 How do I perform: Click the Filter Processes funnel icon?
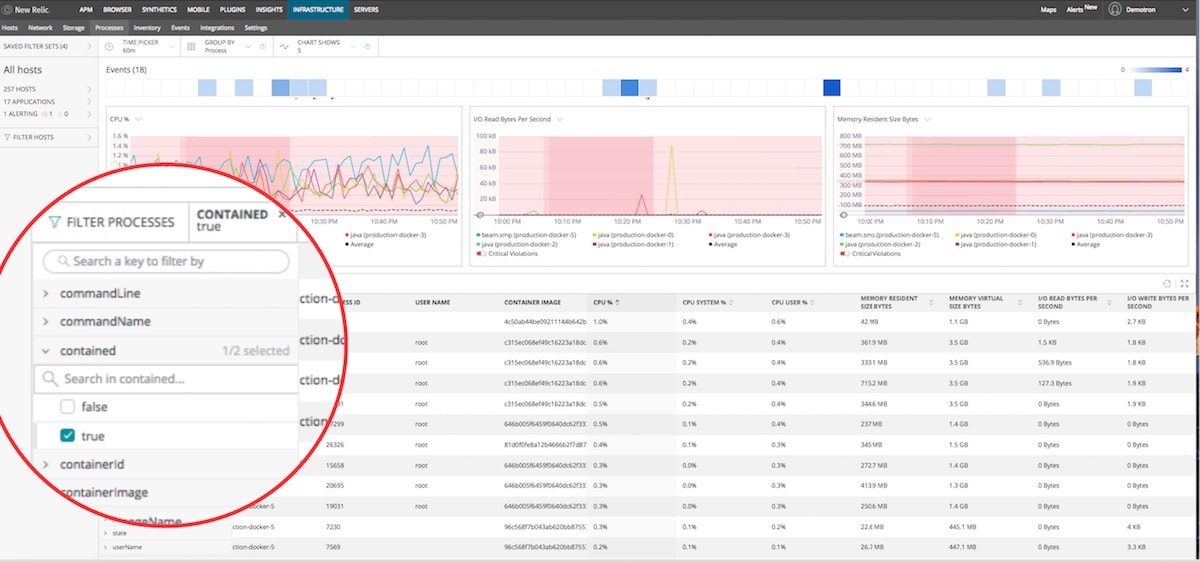tap(55, 223)
